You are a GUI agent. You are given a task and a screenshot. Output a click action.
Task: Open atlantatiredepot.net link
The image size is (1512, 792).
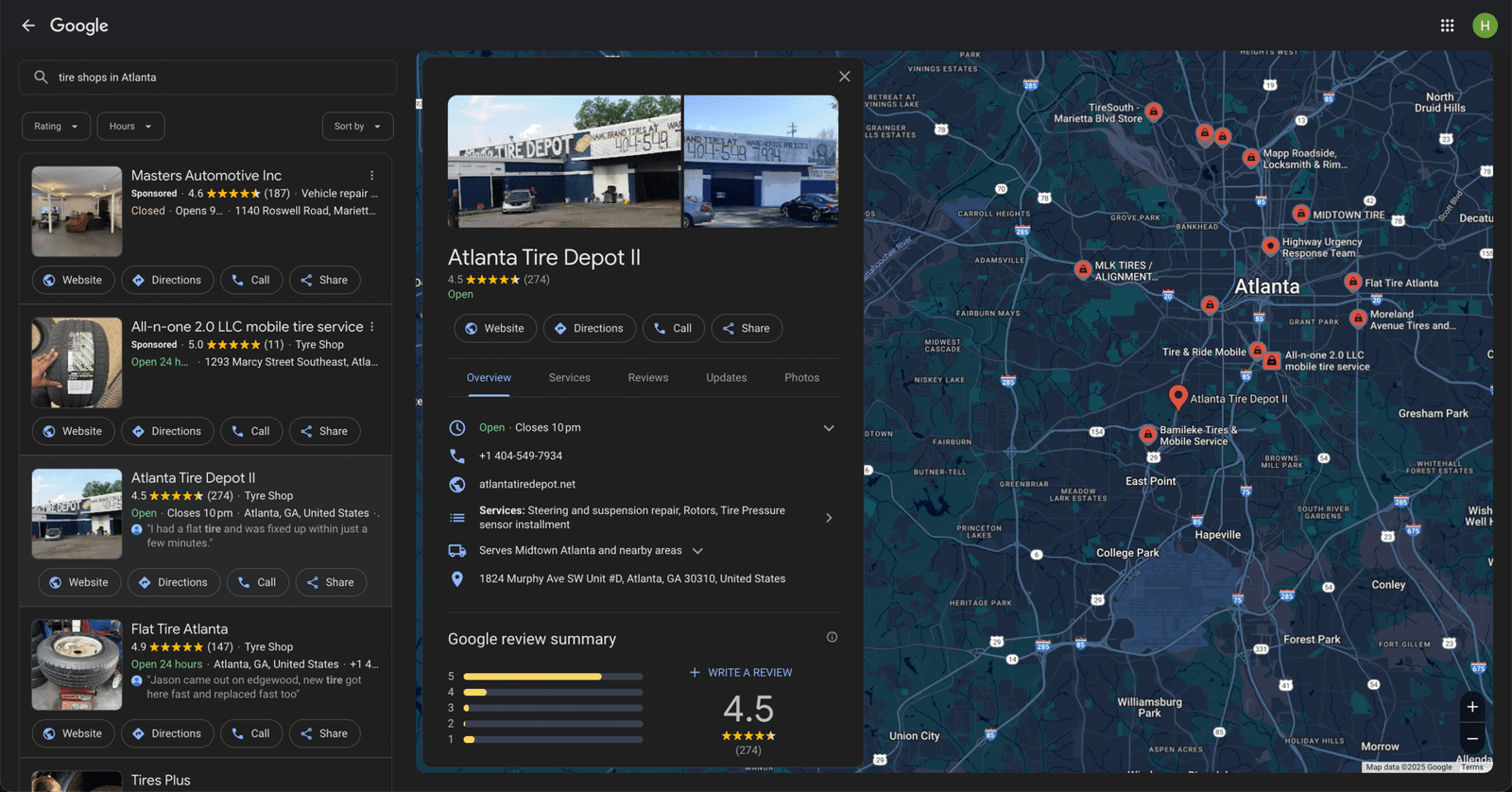coord(527,484)
